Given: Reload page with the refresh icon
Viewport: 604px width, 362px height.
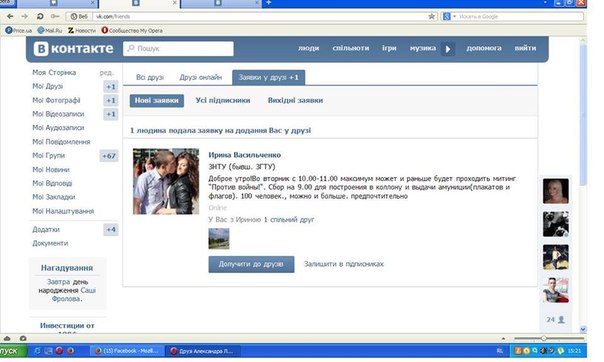Looking at the screenshot, I should coord(40,16).
